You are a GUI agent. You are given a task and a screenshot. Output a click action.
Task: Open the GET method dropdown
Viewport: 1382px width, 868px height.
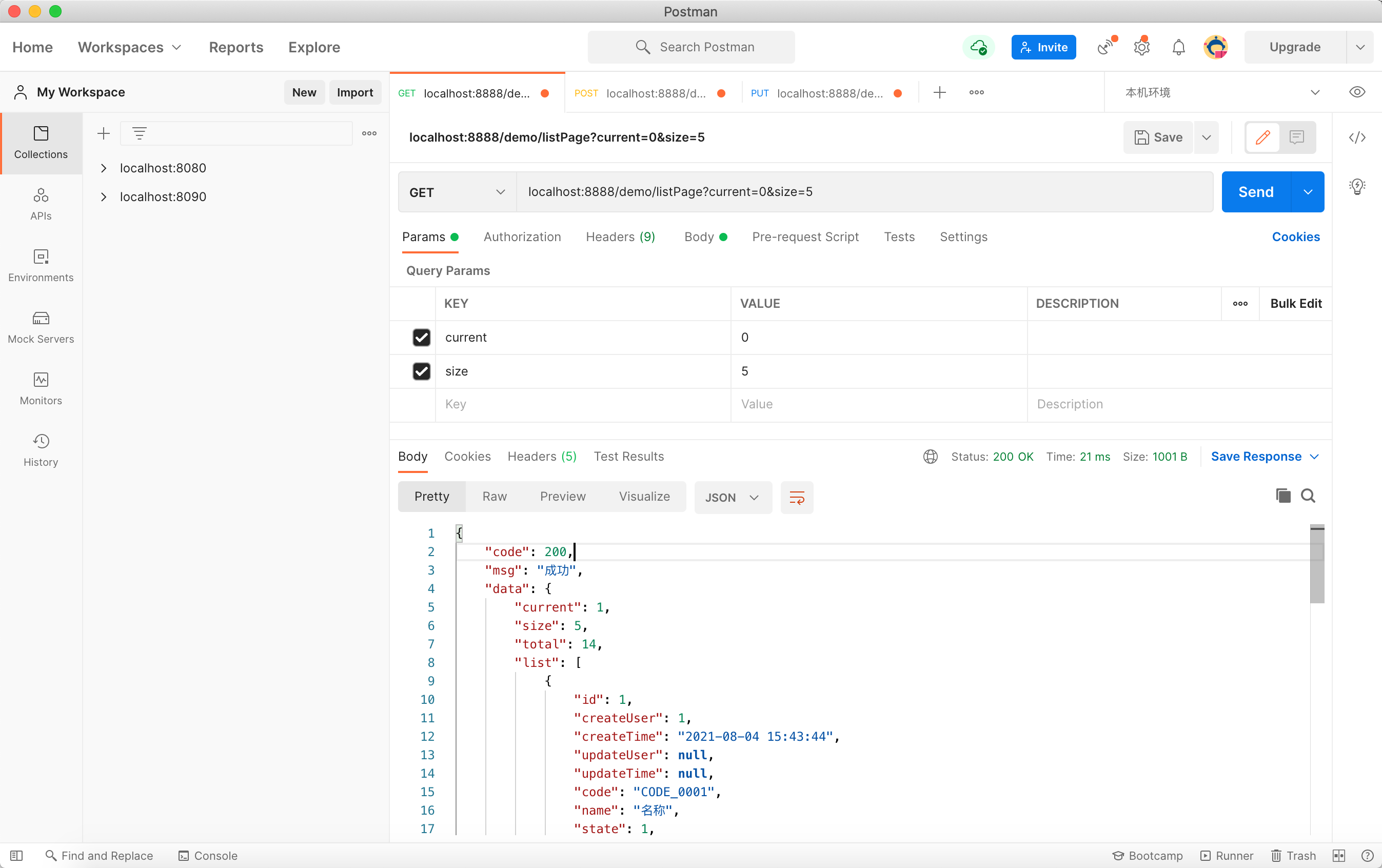coord(457,192)
